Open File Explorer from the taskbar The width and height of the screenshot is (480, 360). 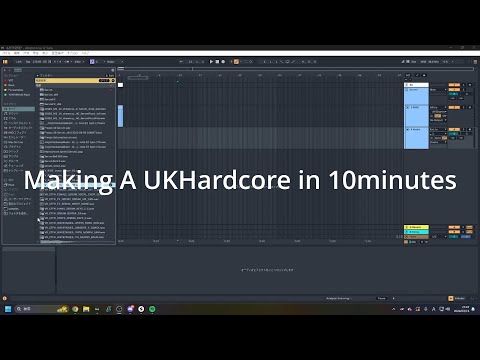point(86,309)
